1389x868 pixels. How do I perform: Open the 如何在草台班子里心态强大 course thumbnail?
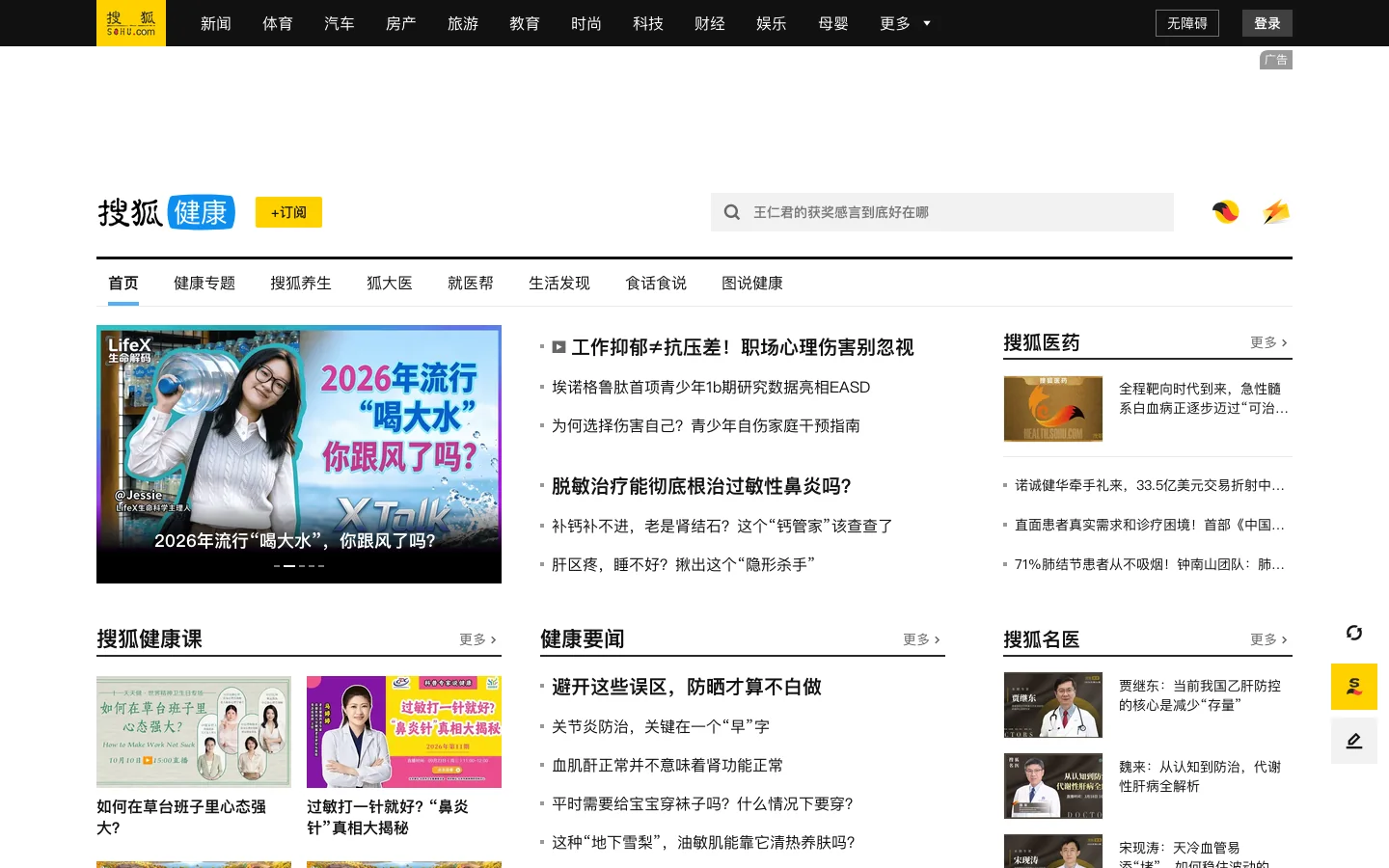[x=194, y=732]
